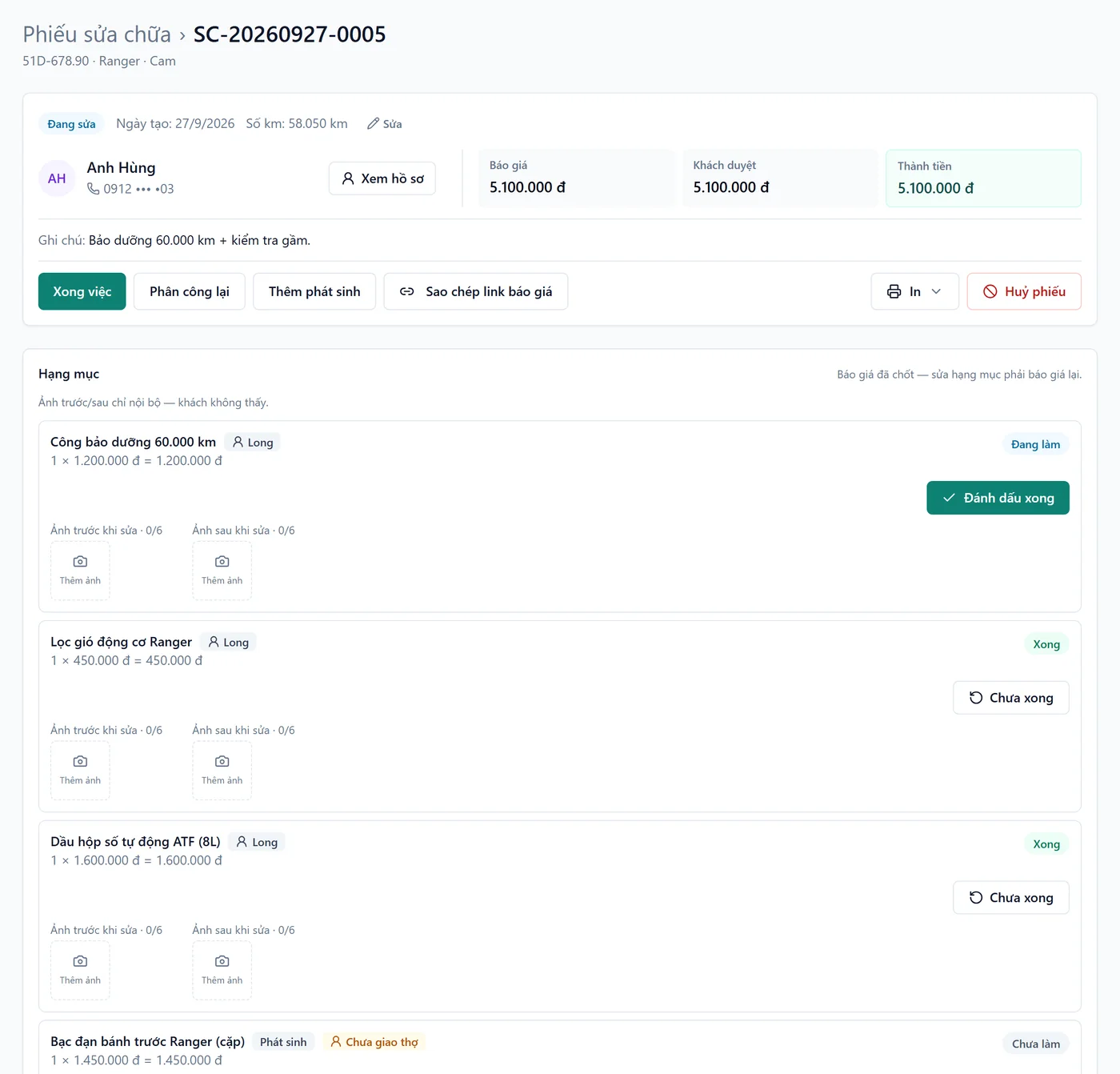
Task: Click the phone icon beside 0912 number
Action: 94,189
